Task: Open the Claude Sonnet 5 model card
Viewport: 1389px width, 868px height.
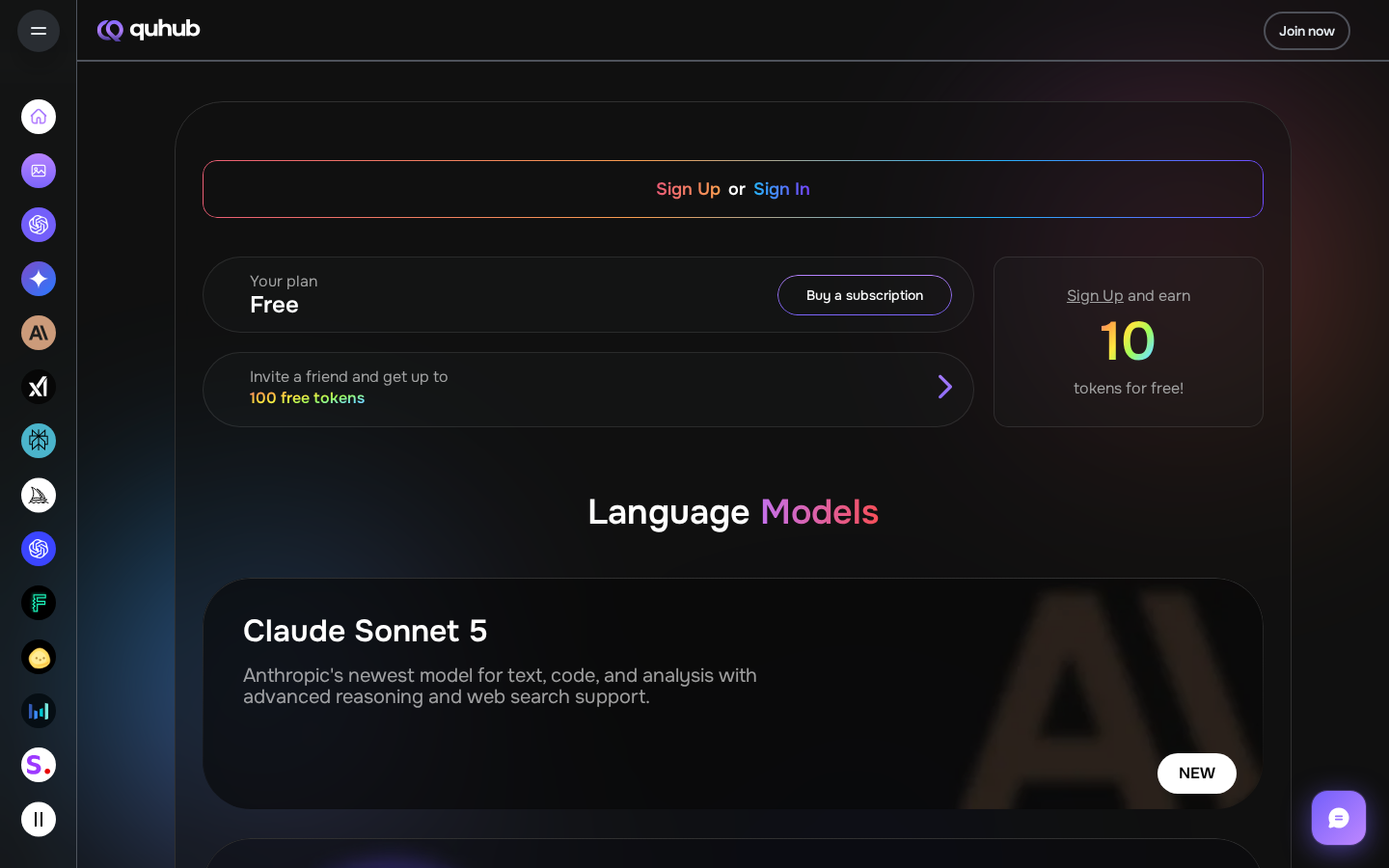Action: point(733,693)
